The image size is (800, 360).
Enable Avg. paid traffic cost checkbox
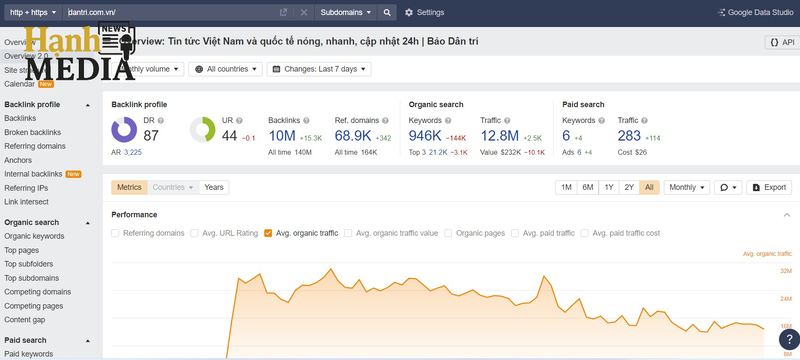pyautogui.click(x=584, y=233)
